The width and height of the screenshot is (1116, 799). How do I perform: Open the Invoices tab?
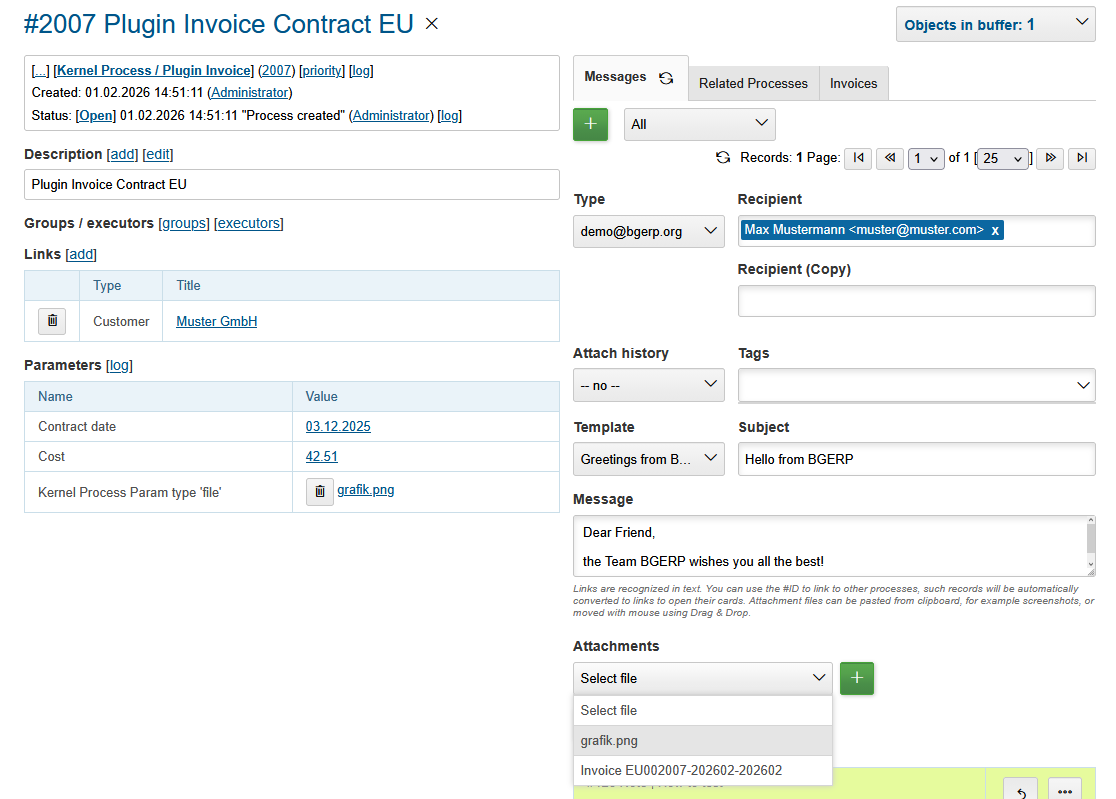(853, 84)
